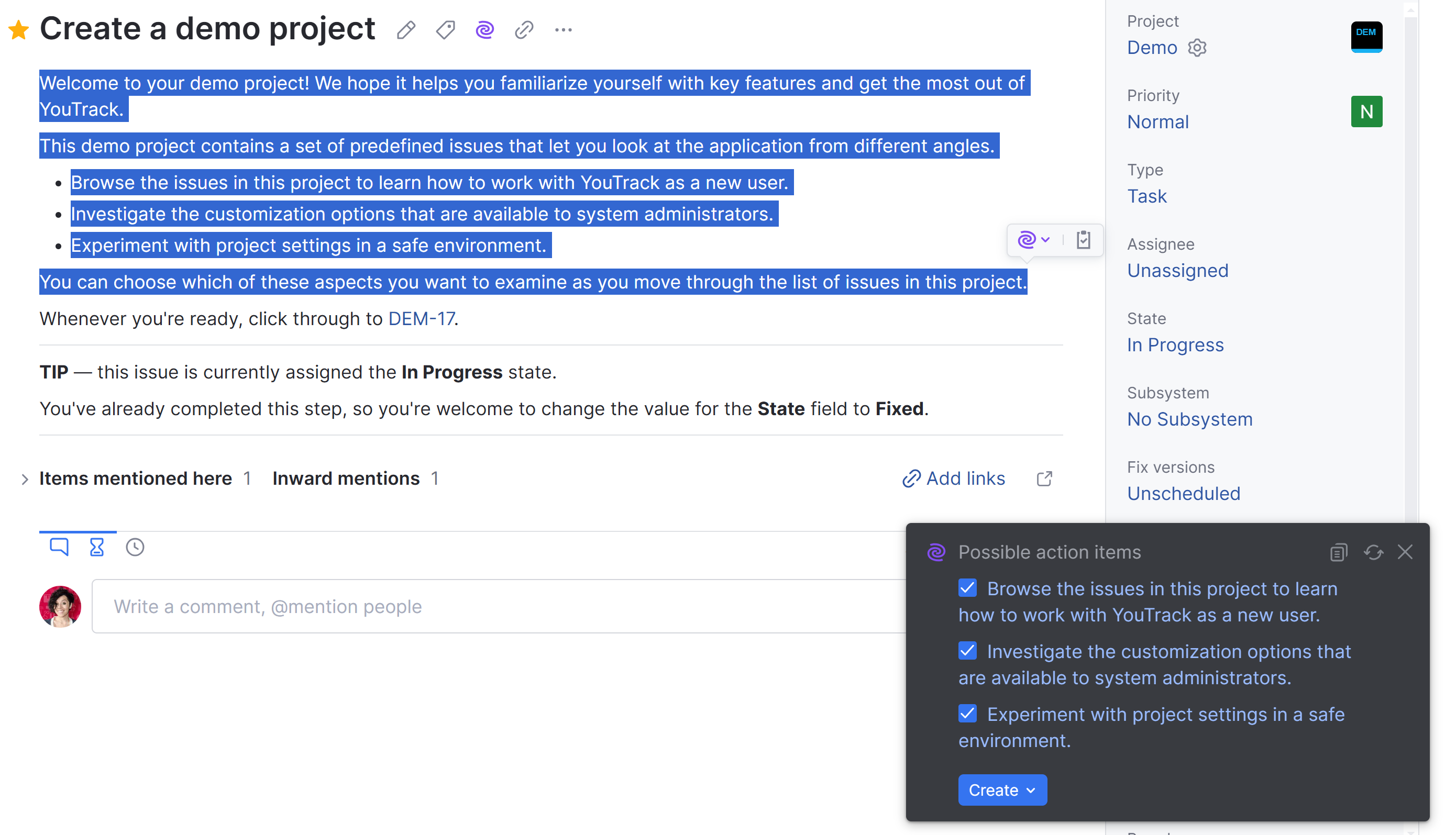Click the link icon in the title toolbar
The height and width of the screenshot is (835, 1456).
point(524,30)
